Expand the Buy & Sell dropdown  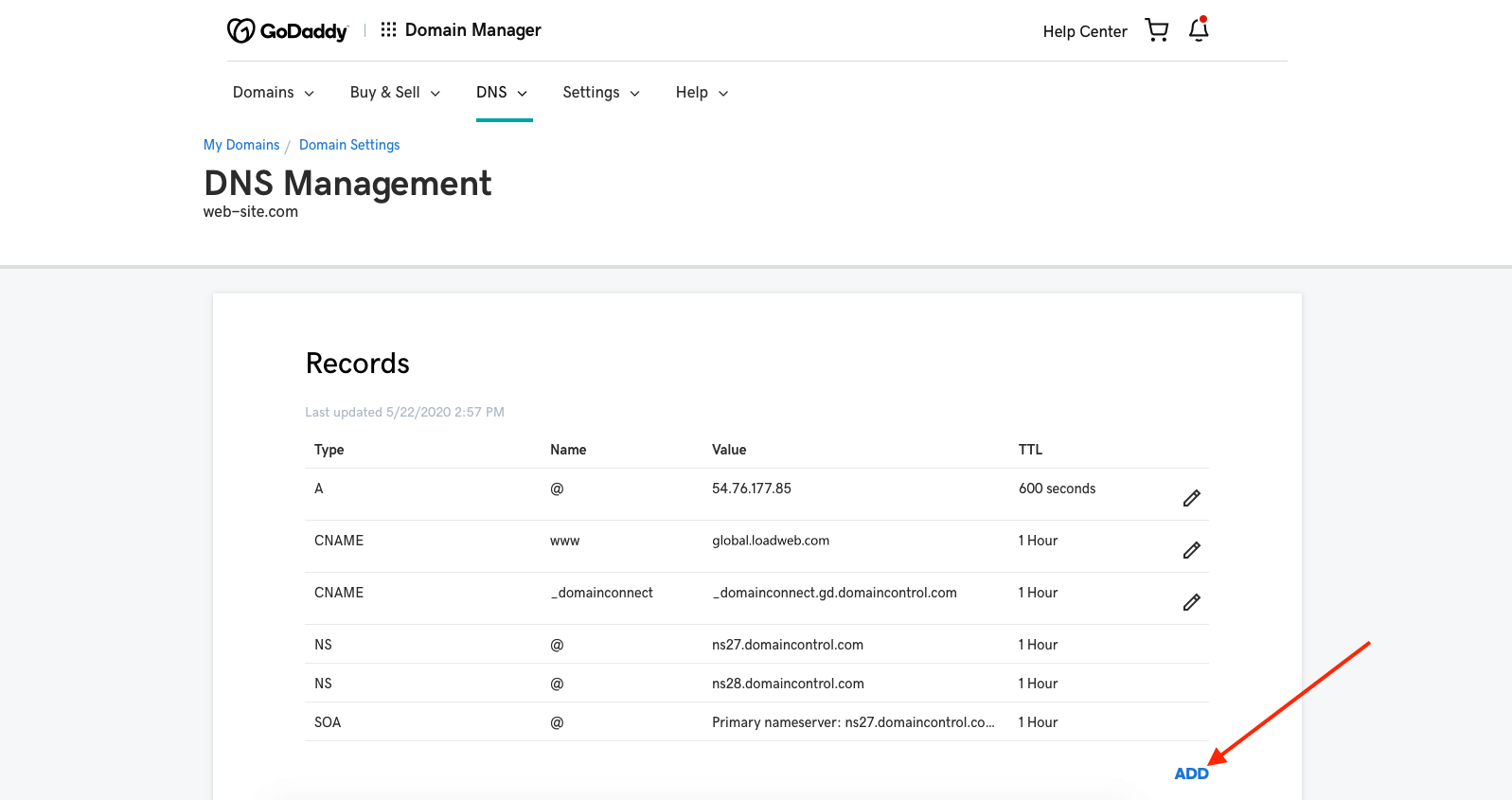click(395, 93)
